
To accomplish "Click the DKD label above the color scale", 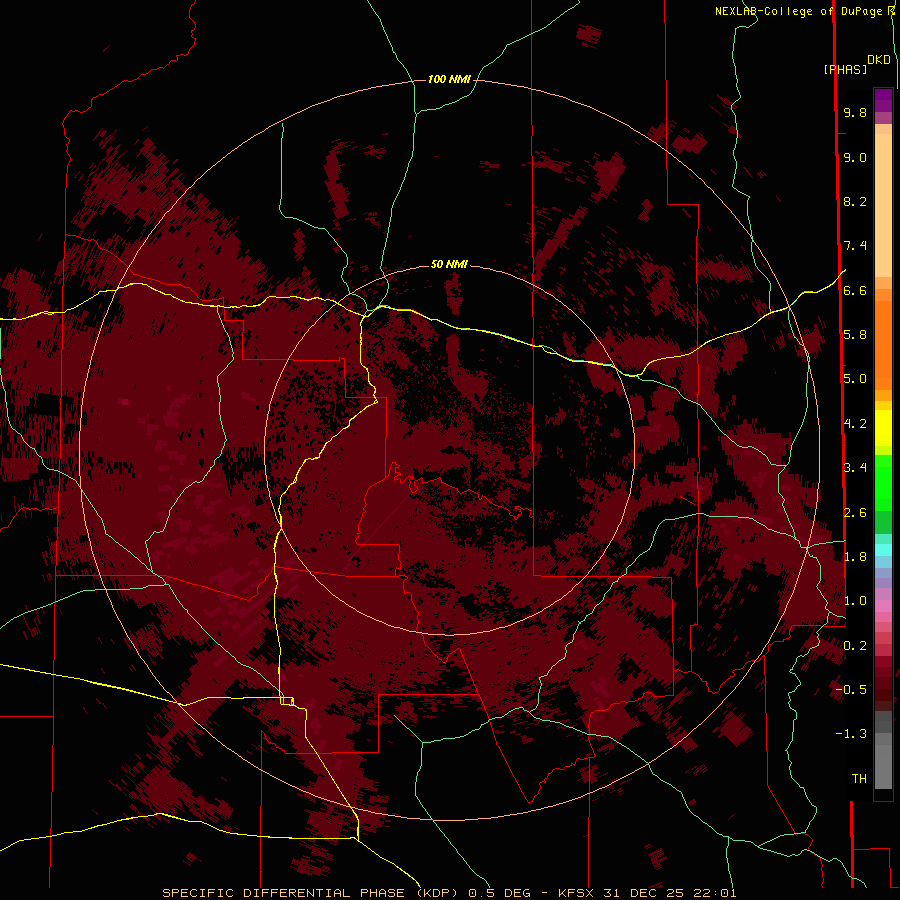I will (879, 60).
